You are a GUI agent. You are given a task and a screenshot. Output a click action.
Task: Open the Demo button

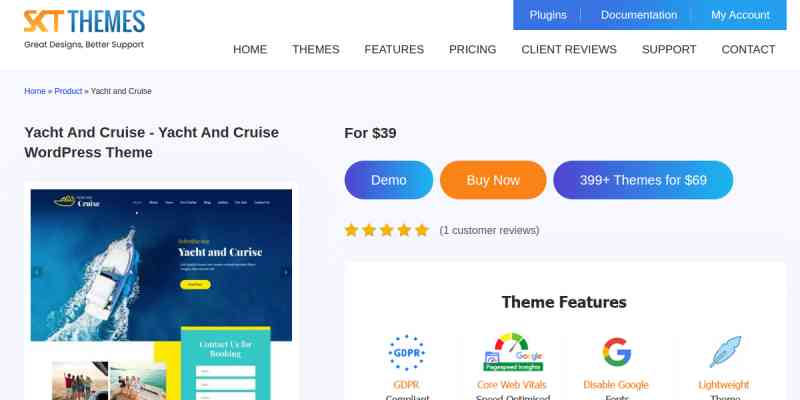tap(389, 180)
